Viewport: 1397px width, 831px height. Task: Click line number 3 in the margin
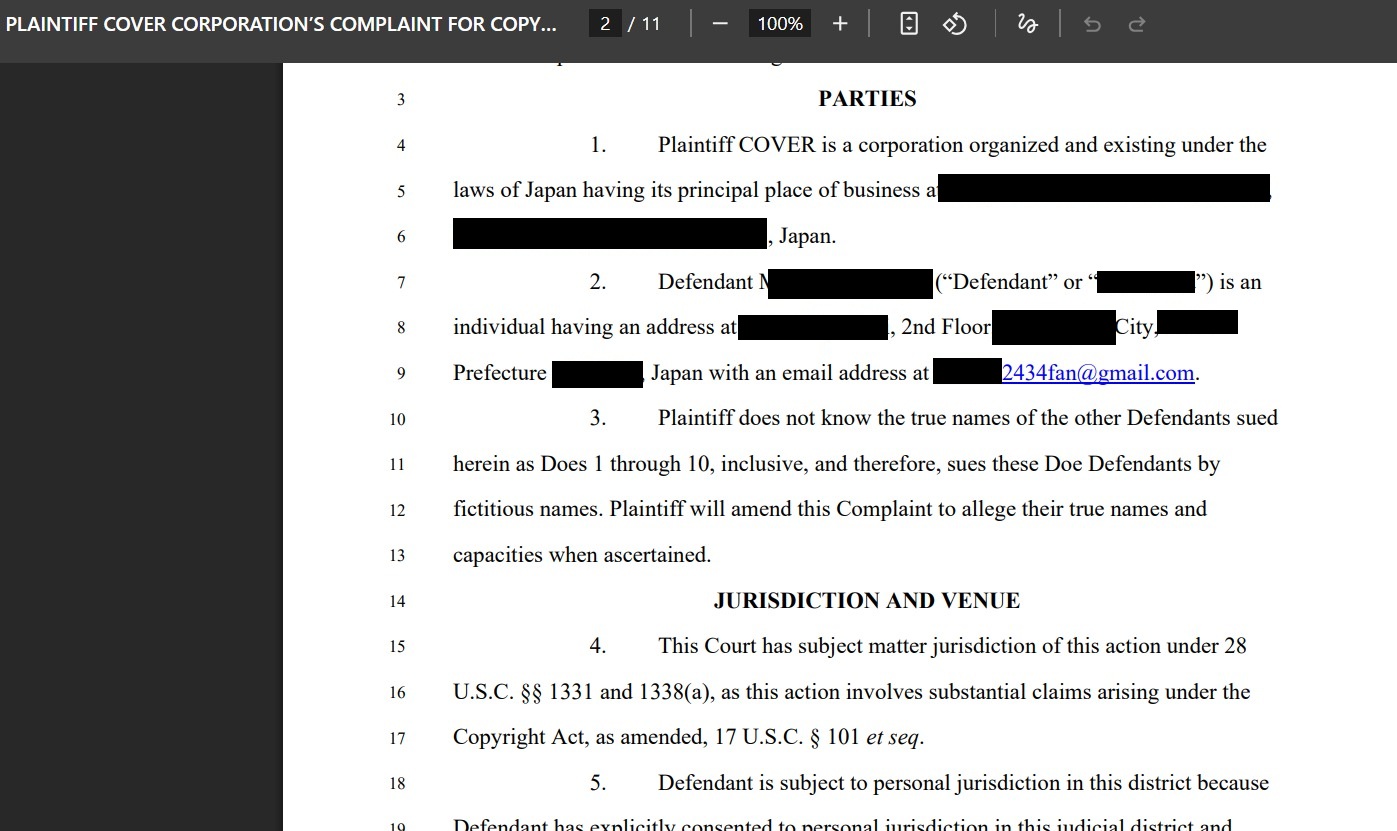pos(401,100)
